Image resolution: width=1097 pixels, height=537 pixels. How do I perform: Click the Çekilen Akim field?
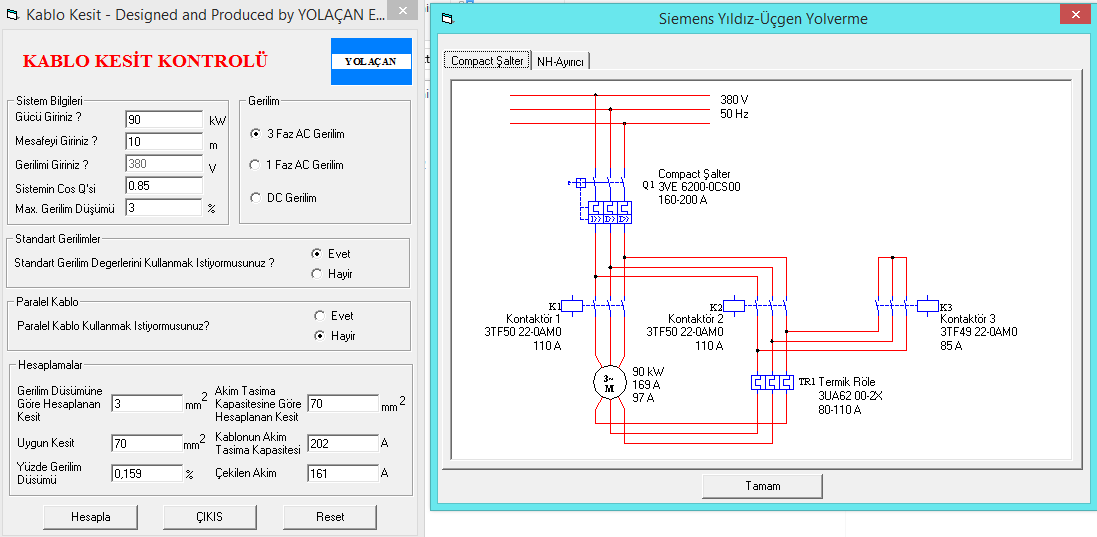[343, 473]
